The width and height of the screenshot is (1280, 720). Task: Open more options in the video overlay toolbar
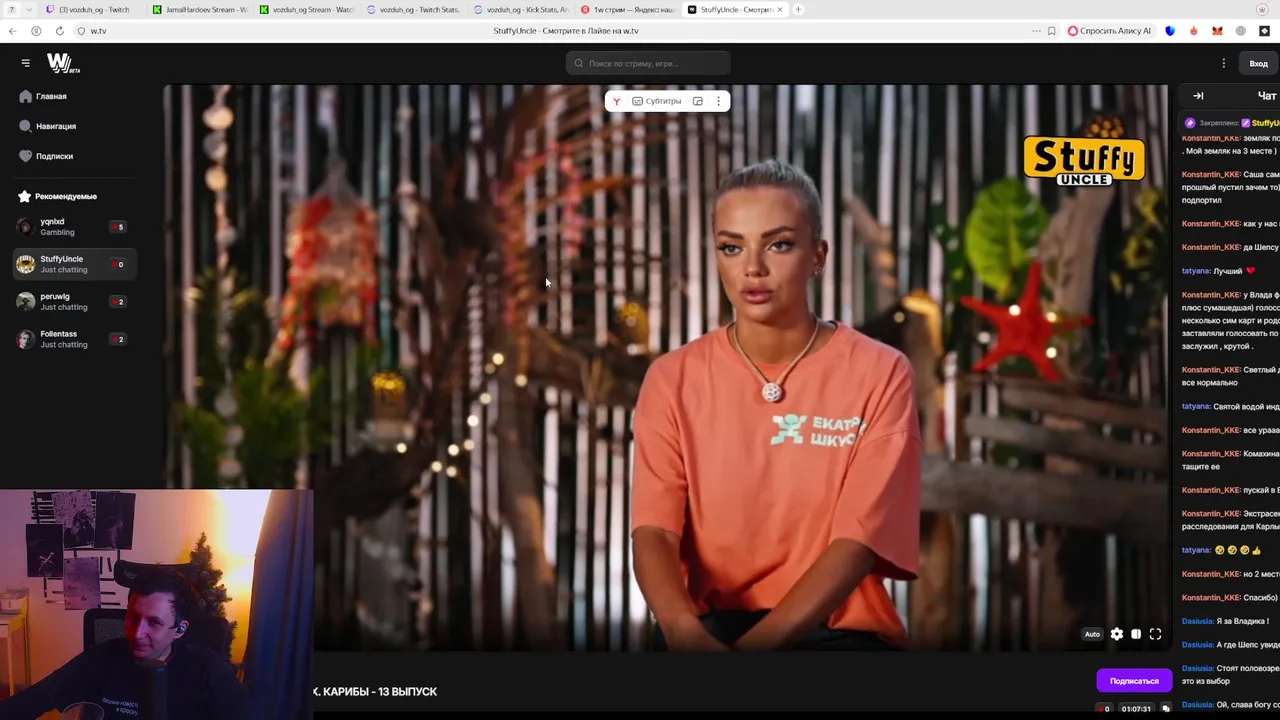click(x=718, y=101)
